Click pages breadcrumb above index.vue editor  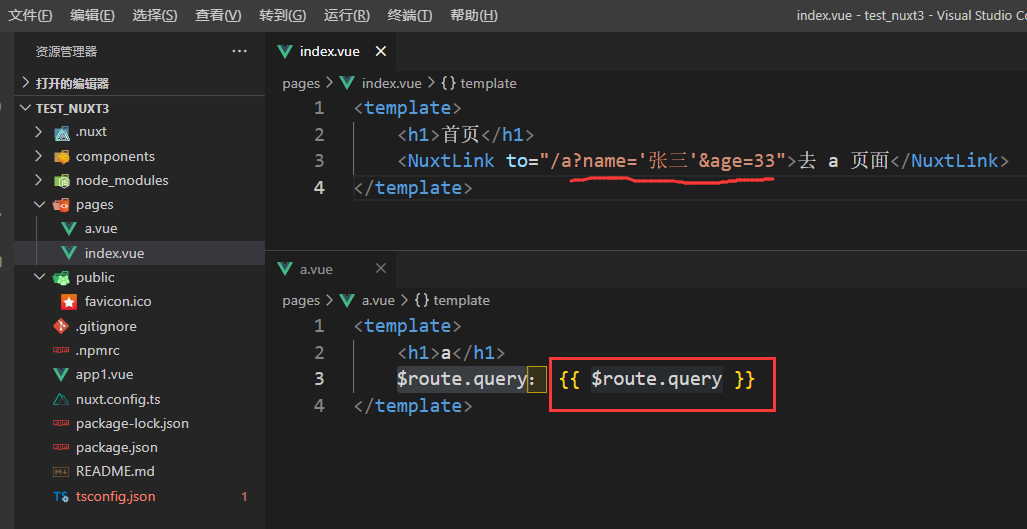tap(301, 83)
